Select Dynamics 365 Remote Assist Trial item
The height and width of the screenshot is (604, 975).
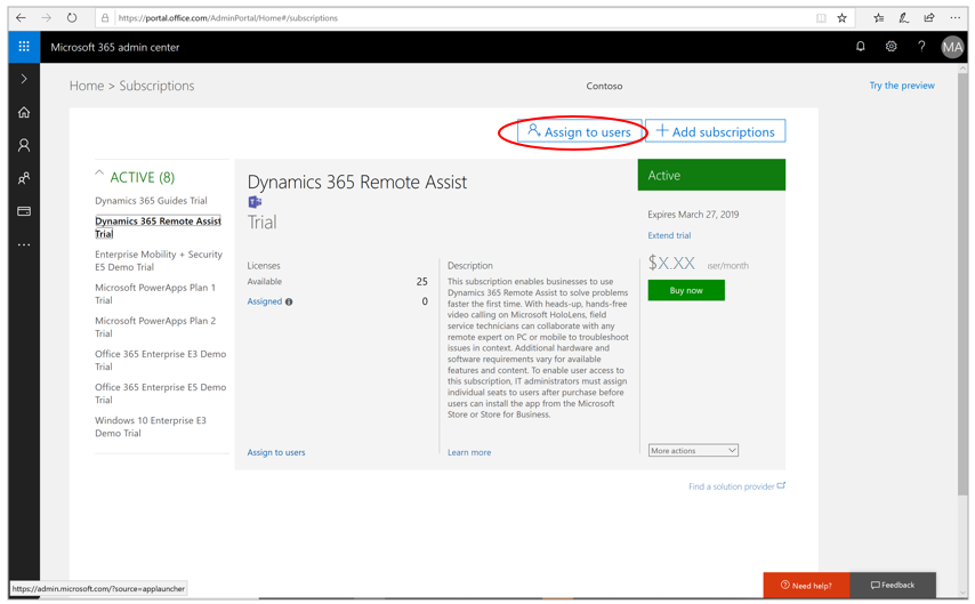(158, 227)
